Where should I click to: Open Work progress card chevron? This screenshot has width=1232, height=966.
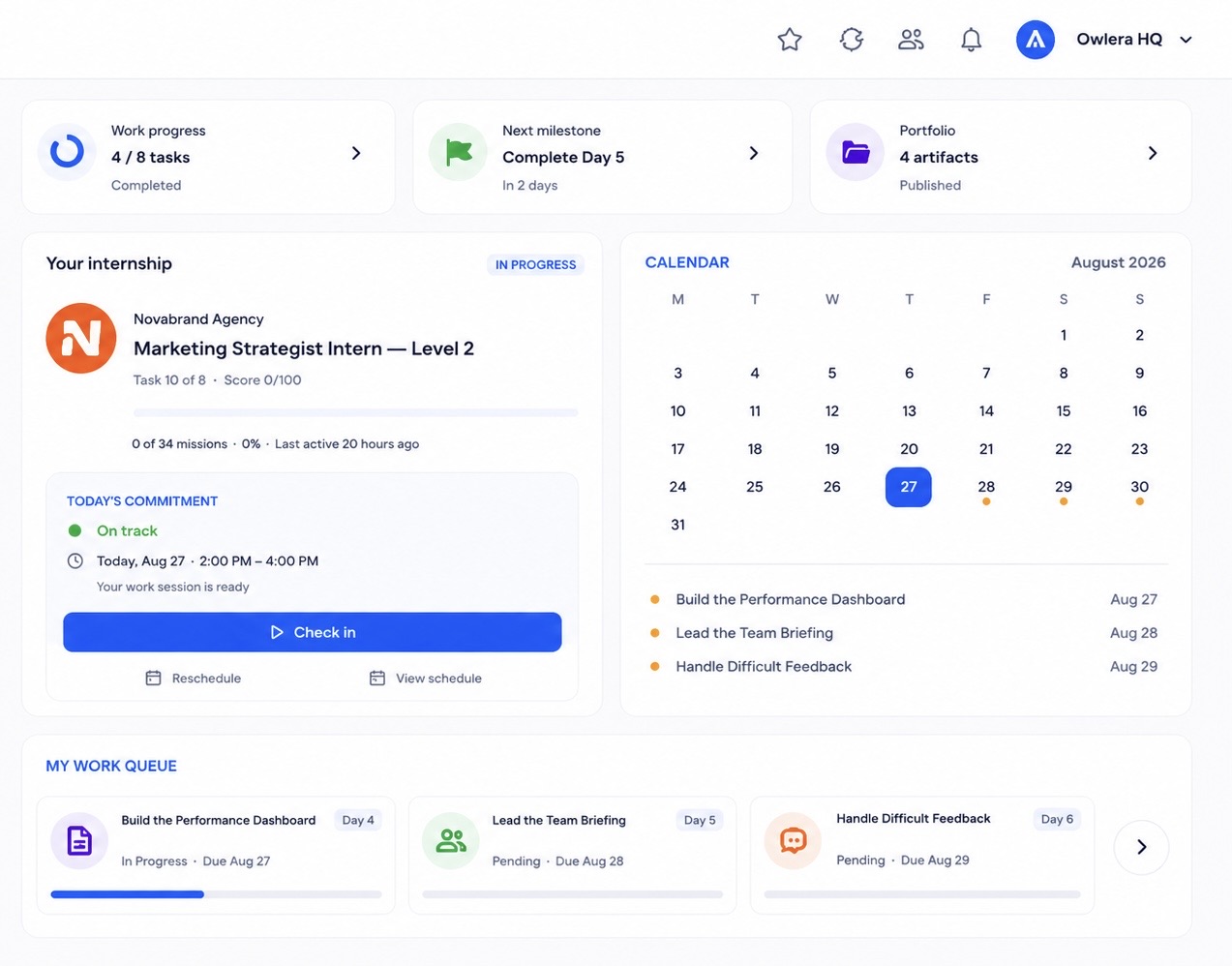pyautogui.click(x=356, y=153)
